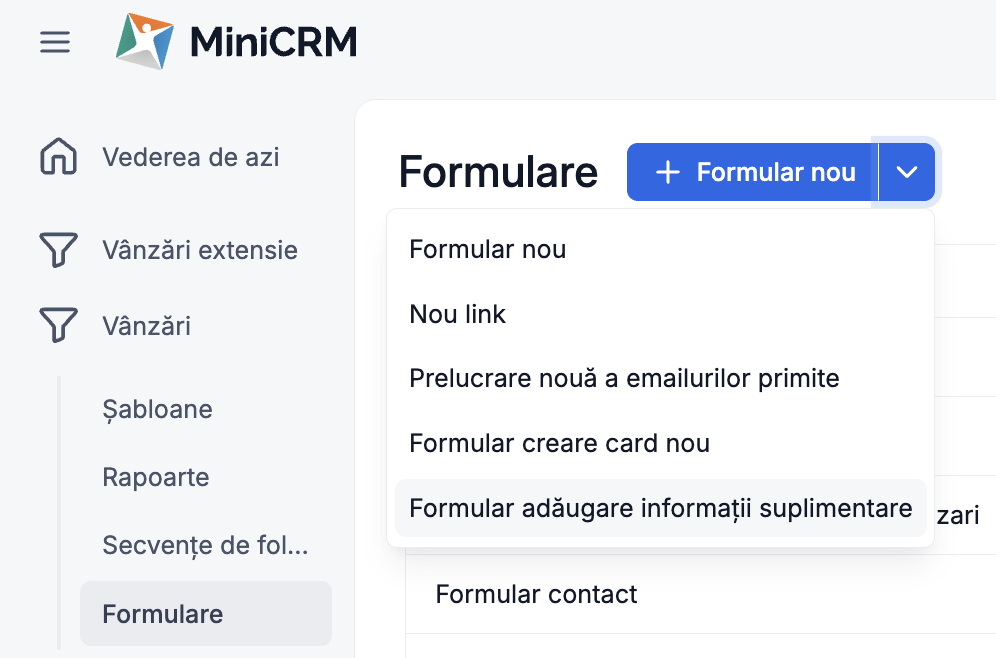This screenshot has height=658, width=996.
Task: Click the home icon beside Vederea de azi
Action: [58, 156]
